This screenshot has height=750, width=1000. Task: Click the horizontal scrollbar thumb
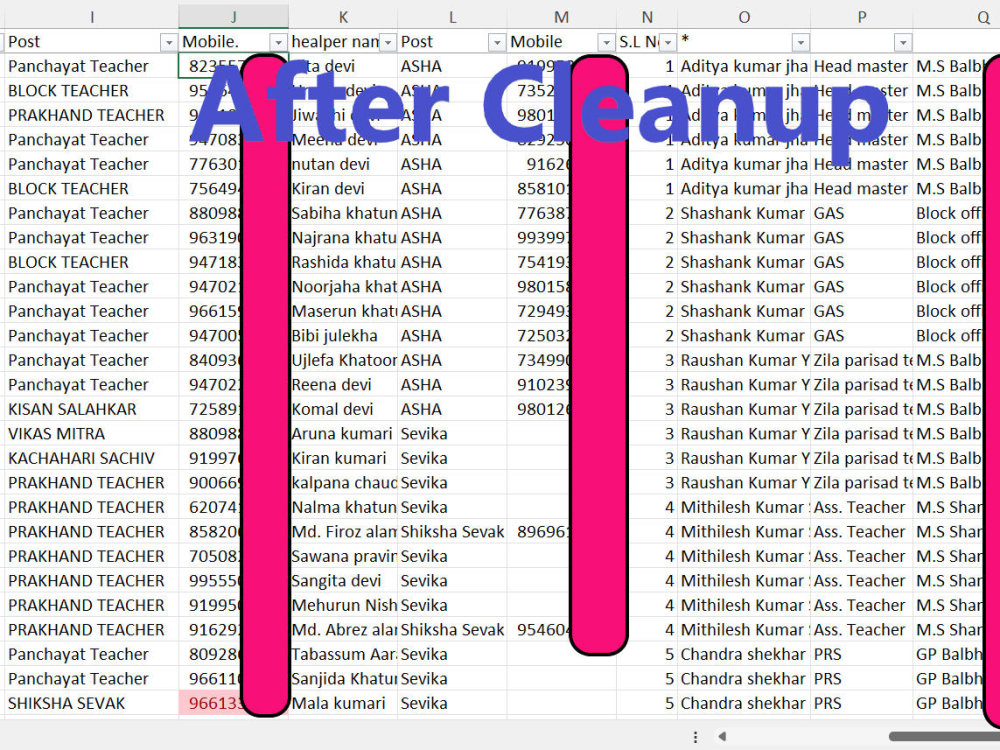(944, 736)
